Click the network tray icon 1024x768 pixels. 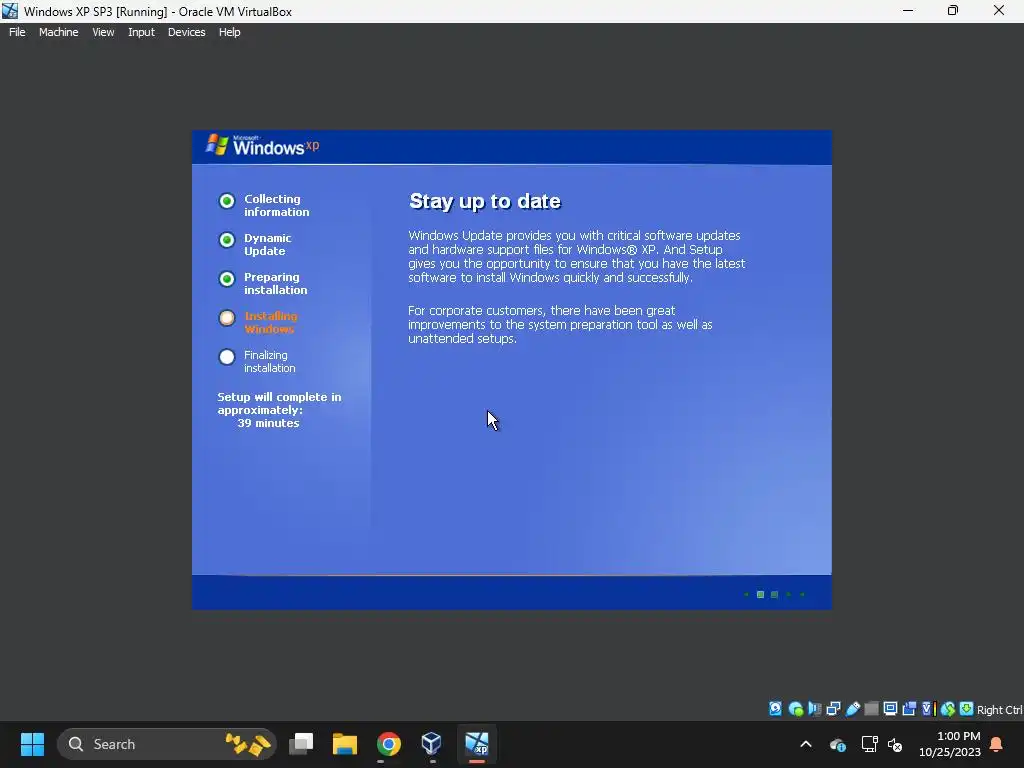[x=869, y=744]
